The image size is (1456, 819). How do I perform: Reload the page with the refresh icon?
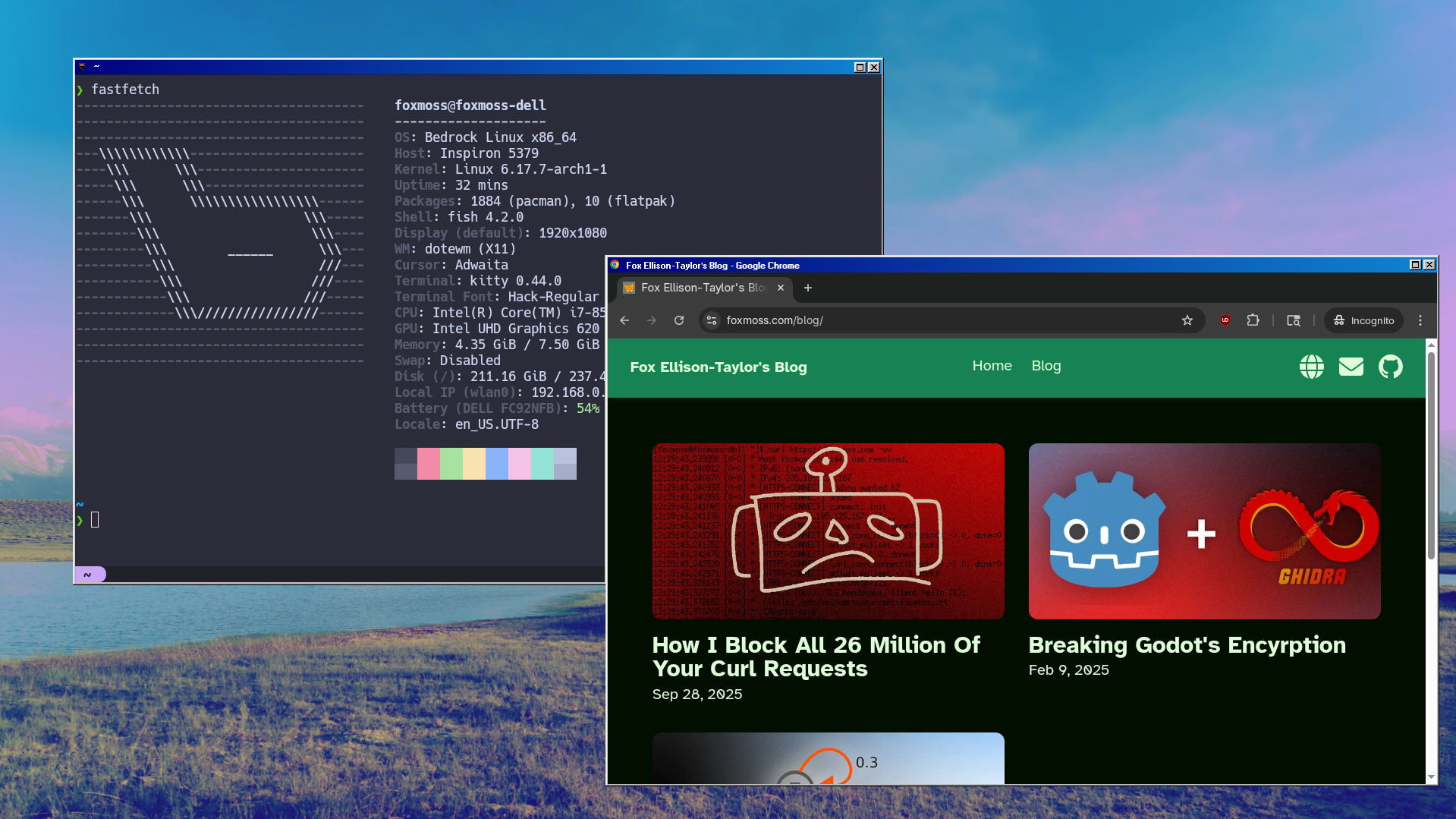tap(679, 320)
